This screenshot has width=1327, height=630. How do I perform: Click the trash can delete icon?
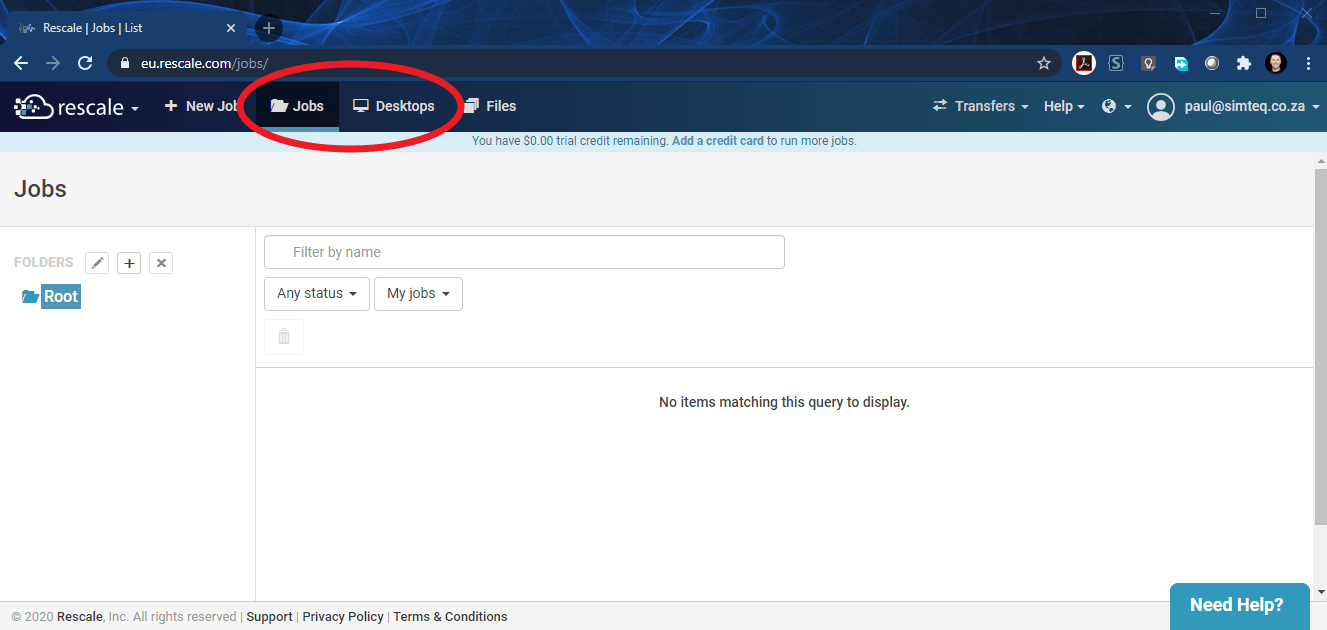[284, 337]
